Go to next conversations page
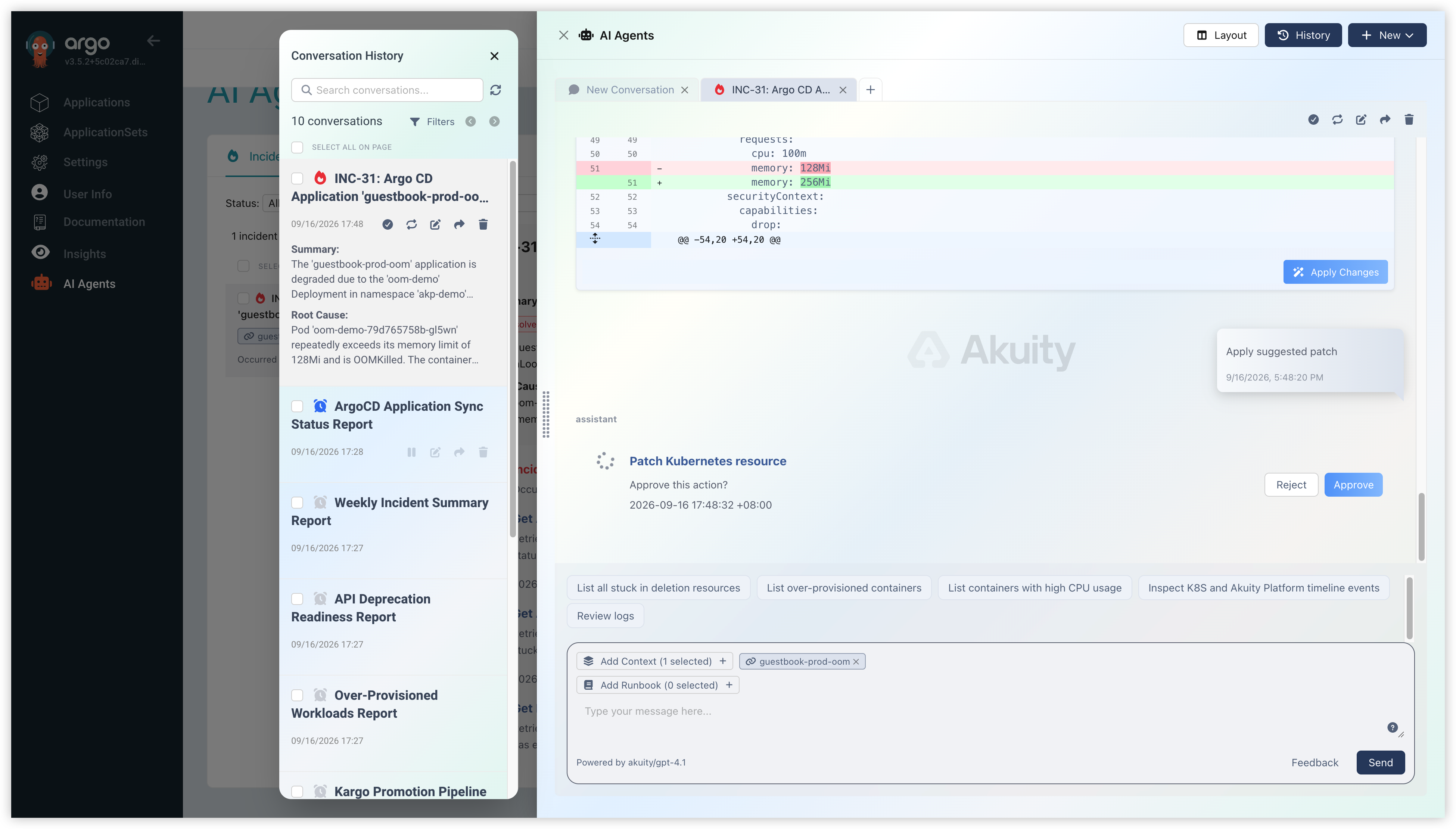Viewport: 1456px width, 829px height. (494, 121)
